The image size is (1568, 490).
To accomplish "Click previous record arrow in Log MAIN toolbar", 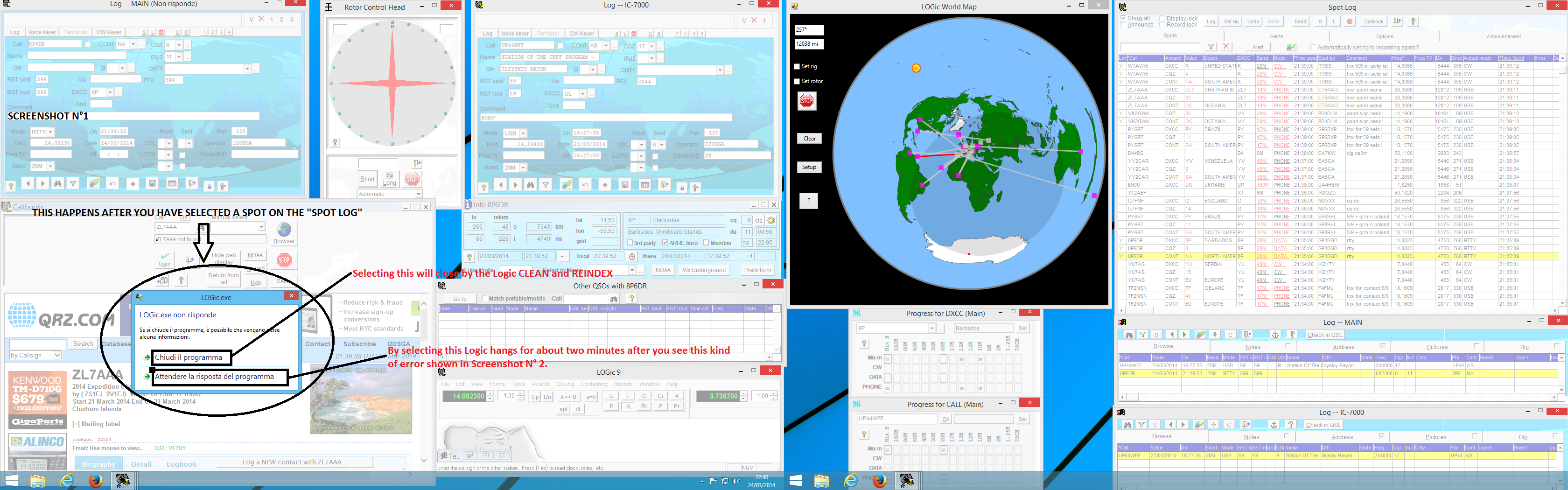I will tap(28, 183).
